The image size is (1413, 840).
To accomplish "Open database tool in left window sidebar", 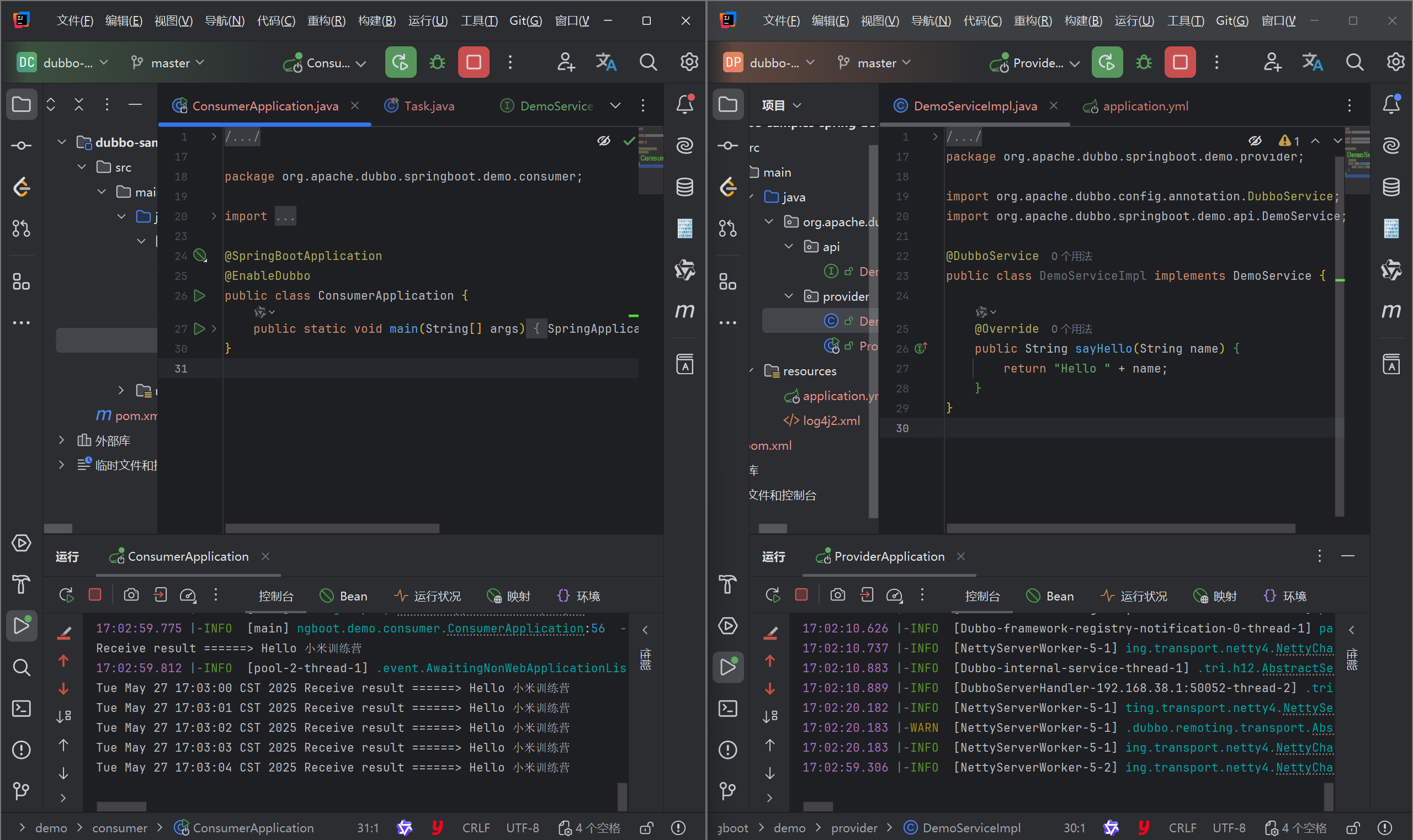I will (x=685, y=187).
